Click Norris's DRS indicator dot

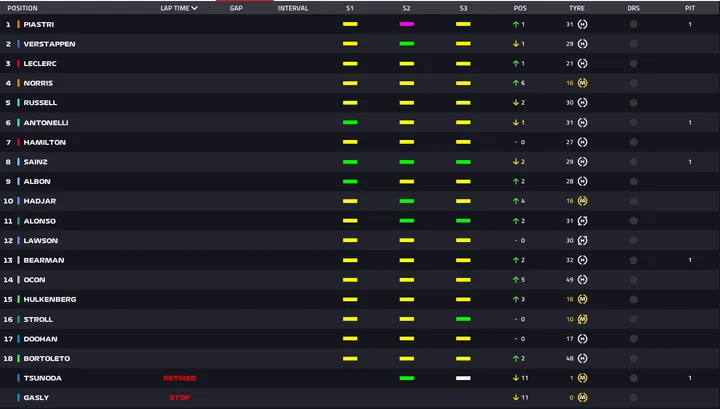[633, 83]
